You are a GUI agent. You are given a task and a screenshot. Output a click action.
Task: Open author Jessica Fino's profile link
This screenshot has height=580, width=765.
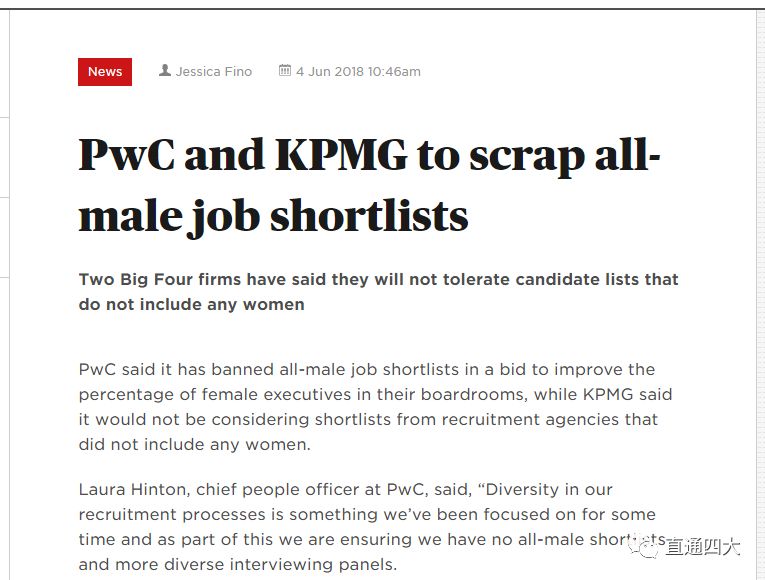point(214,72)
